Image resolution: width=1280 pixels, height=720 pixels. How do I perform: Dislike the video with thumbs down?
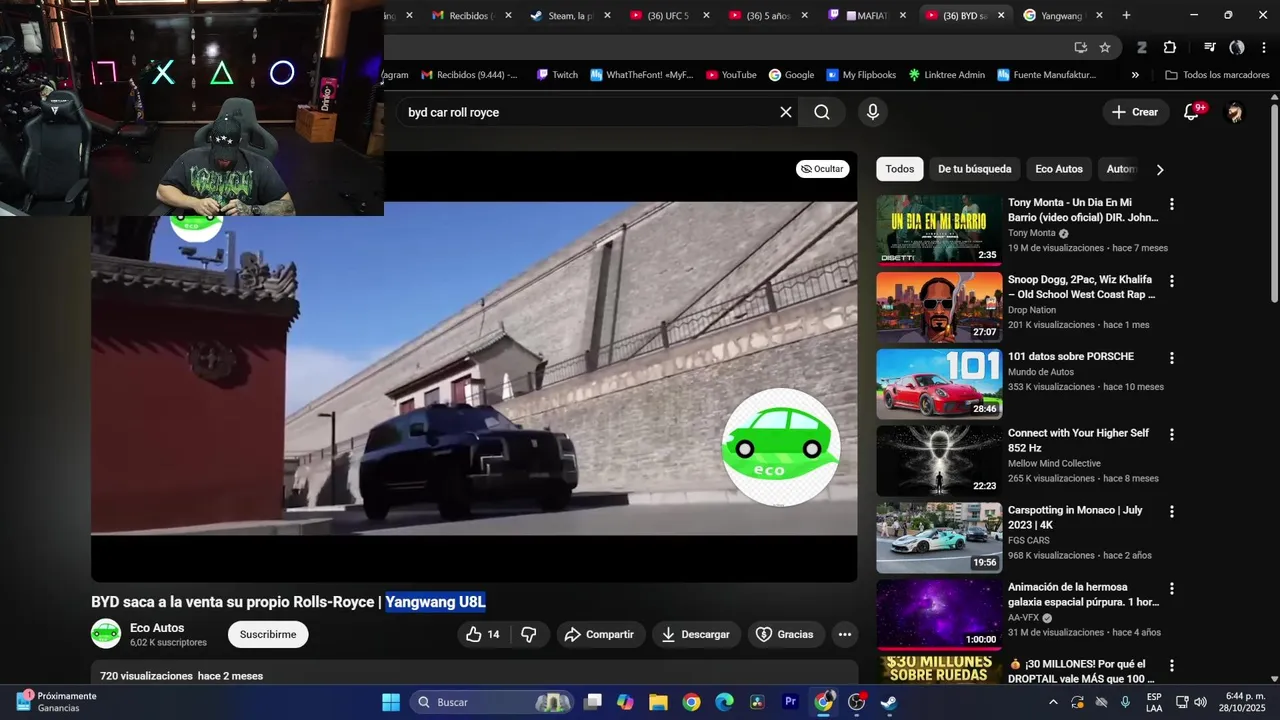coord(529,634)
